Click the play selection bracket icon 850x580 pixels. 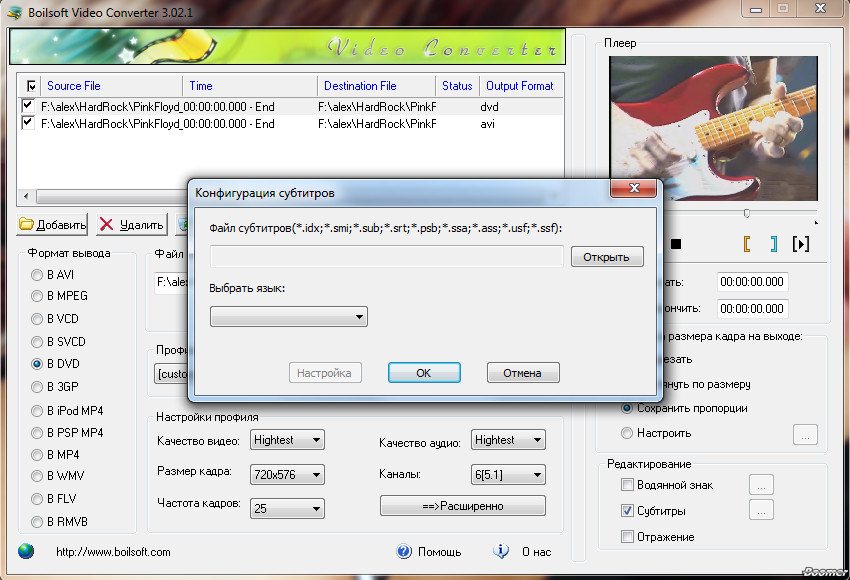[801, 244]
